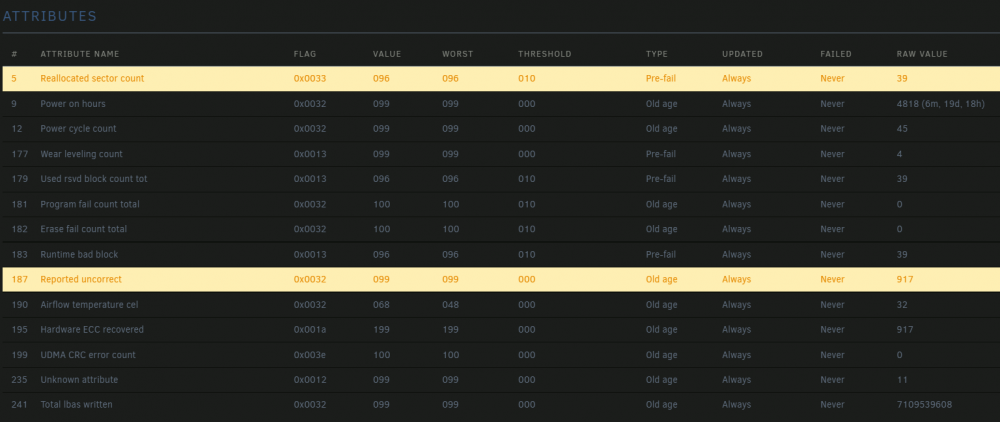Select the Airflow temperature cel attribute

click(89, 305)
